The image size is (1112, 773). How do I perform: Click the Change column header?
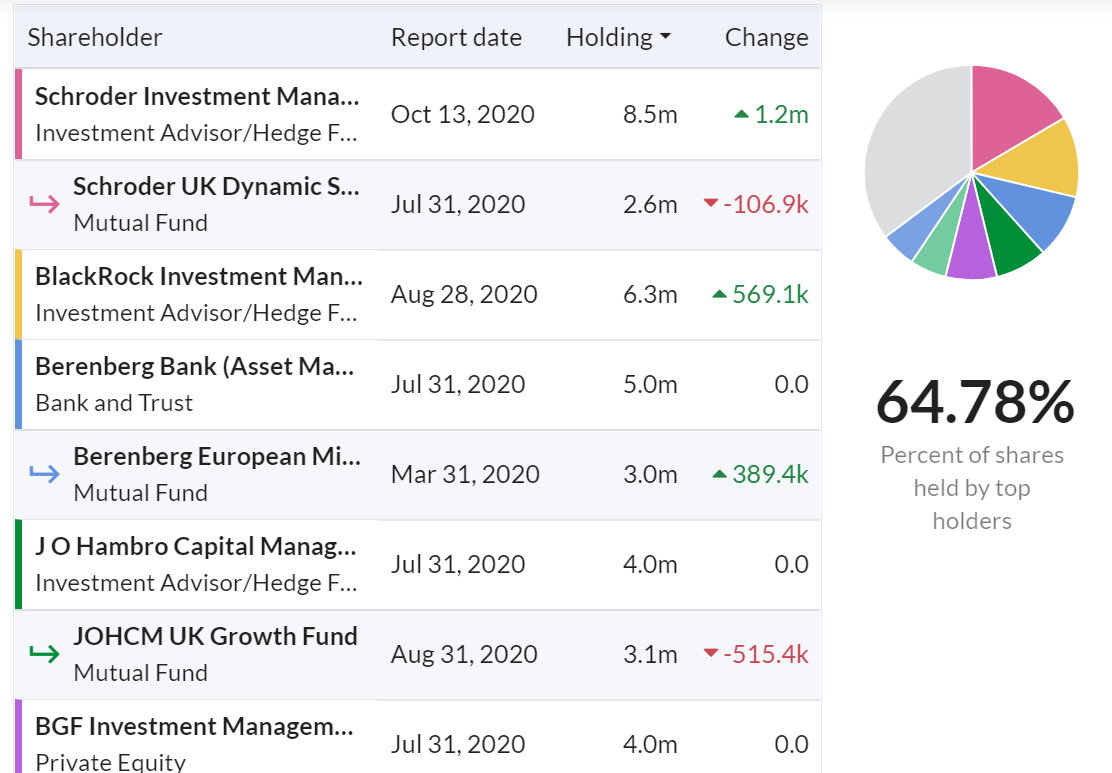click(766, 38)
